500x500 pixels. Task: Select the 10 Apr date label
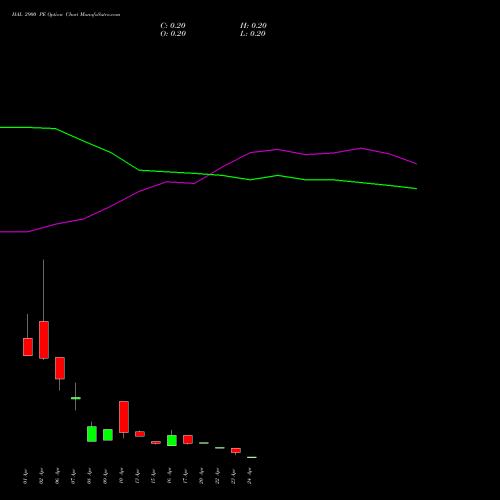coord(122,476)
